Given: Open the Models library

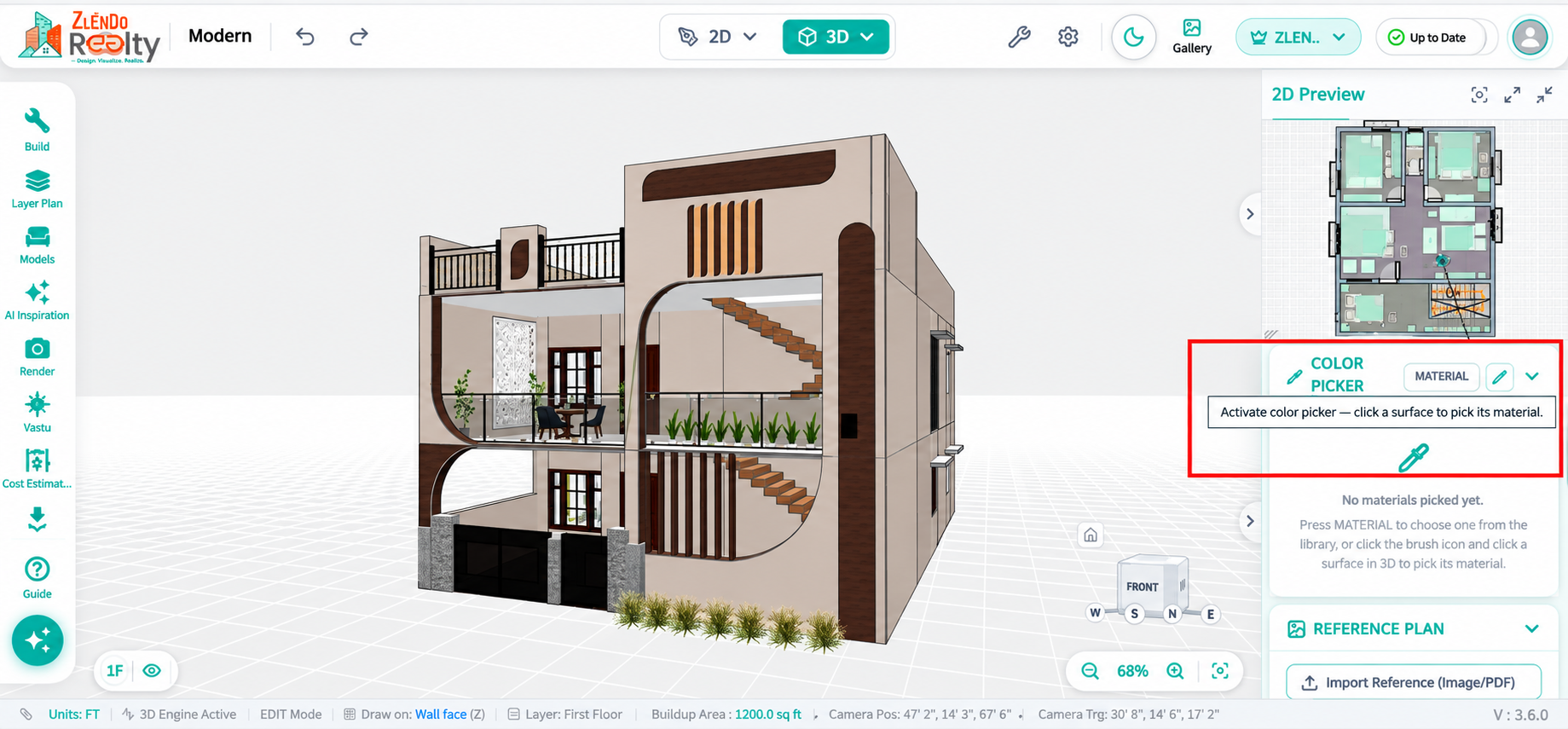Looking at the screenshot, I should (x=37, y=246).
